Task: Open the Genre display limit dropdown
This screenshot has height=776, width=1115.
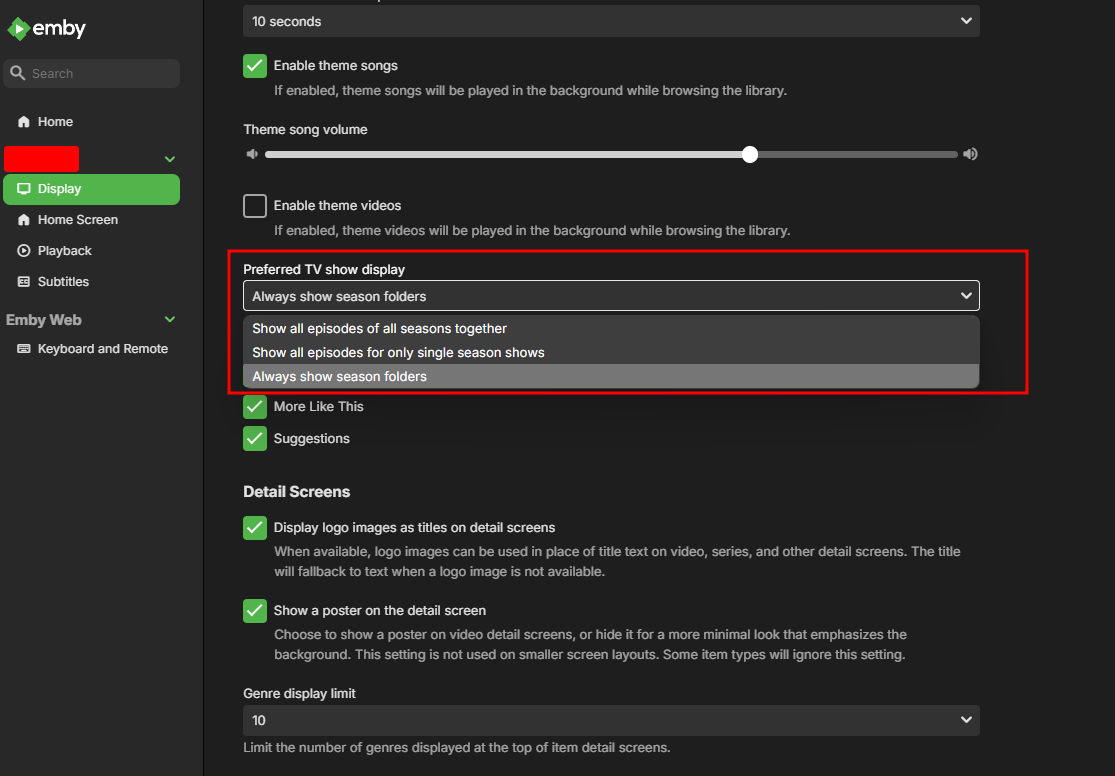Action: click(x=611, y=720)
